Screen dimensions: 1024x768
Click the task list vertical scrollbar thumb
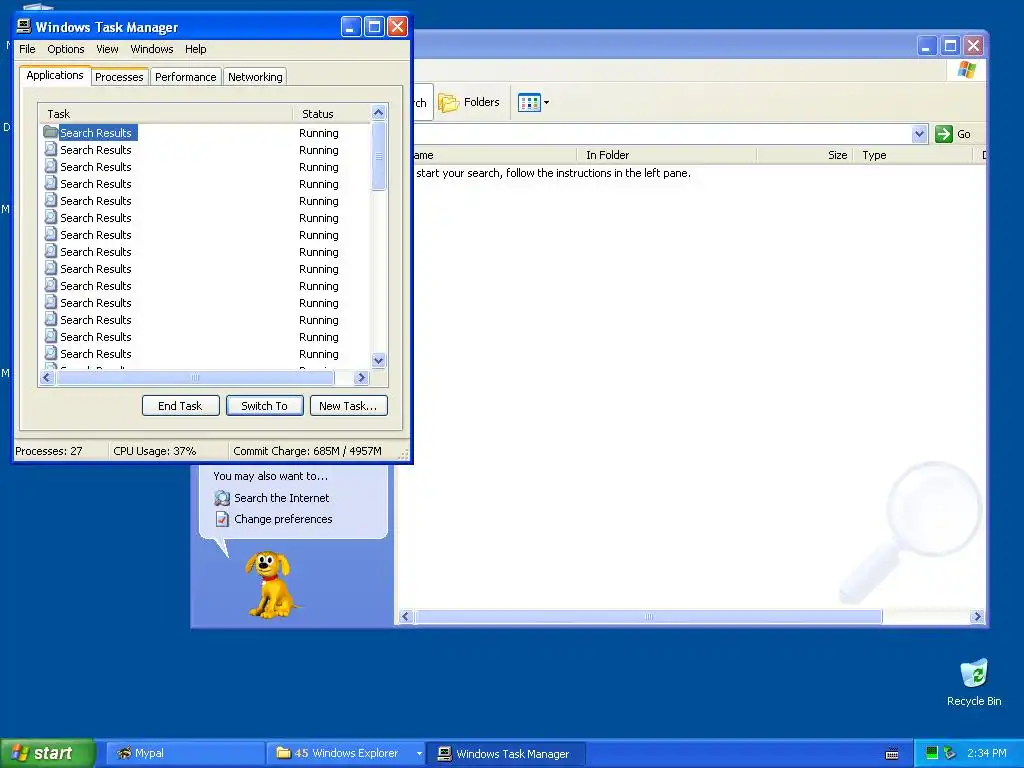(378, 156)
